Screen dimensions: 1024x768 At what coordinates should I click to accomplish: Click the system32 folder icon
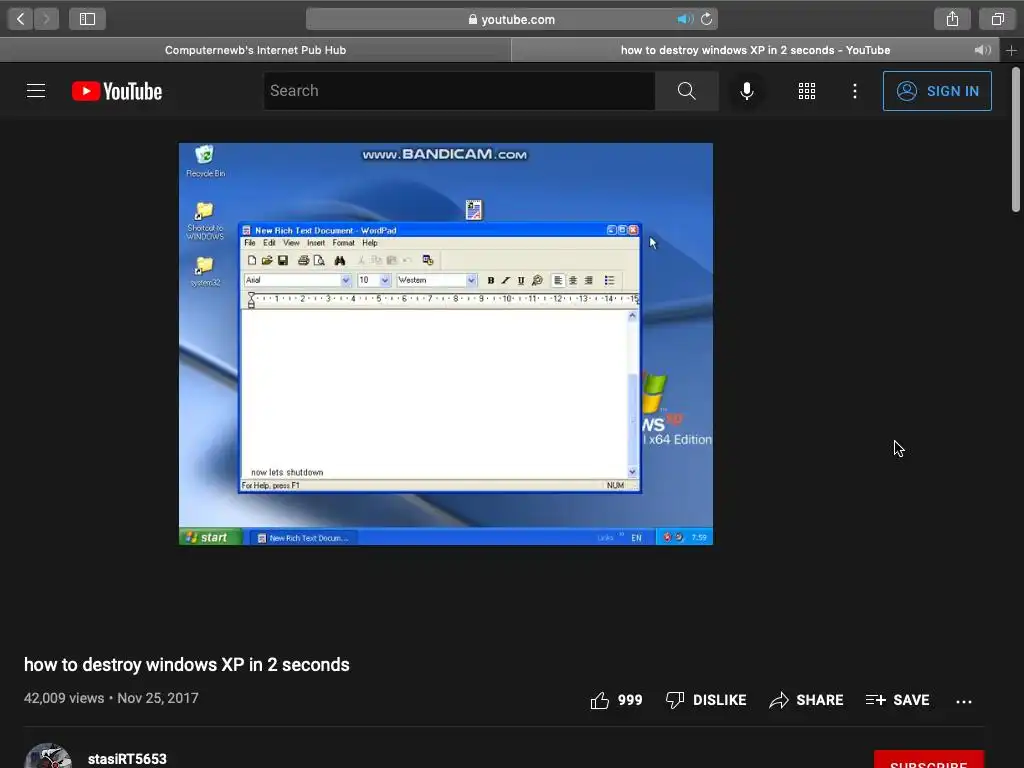[x=205, y=271]
